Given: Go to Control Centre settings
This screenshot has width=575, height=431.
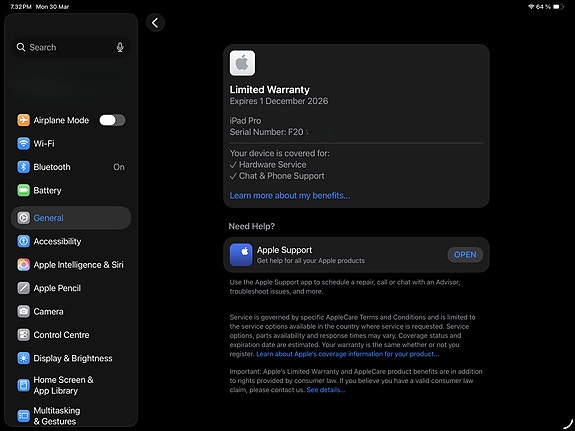Looking at the screenshot, I should click(71, 335).
